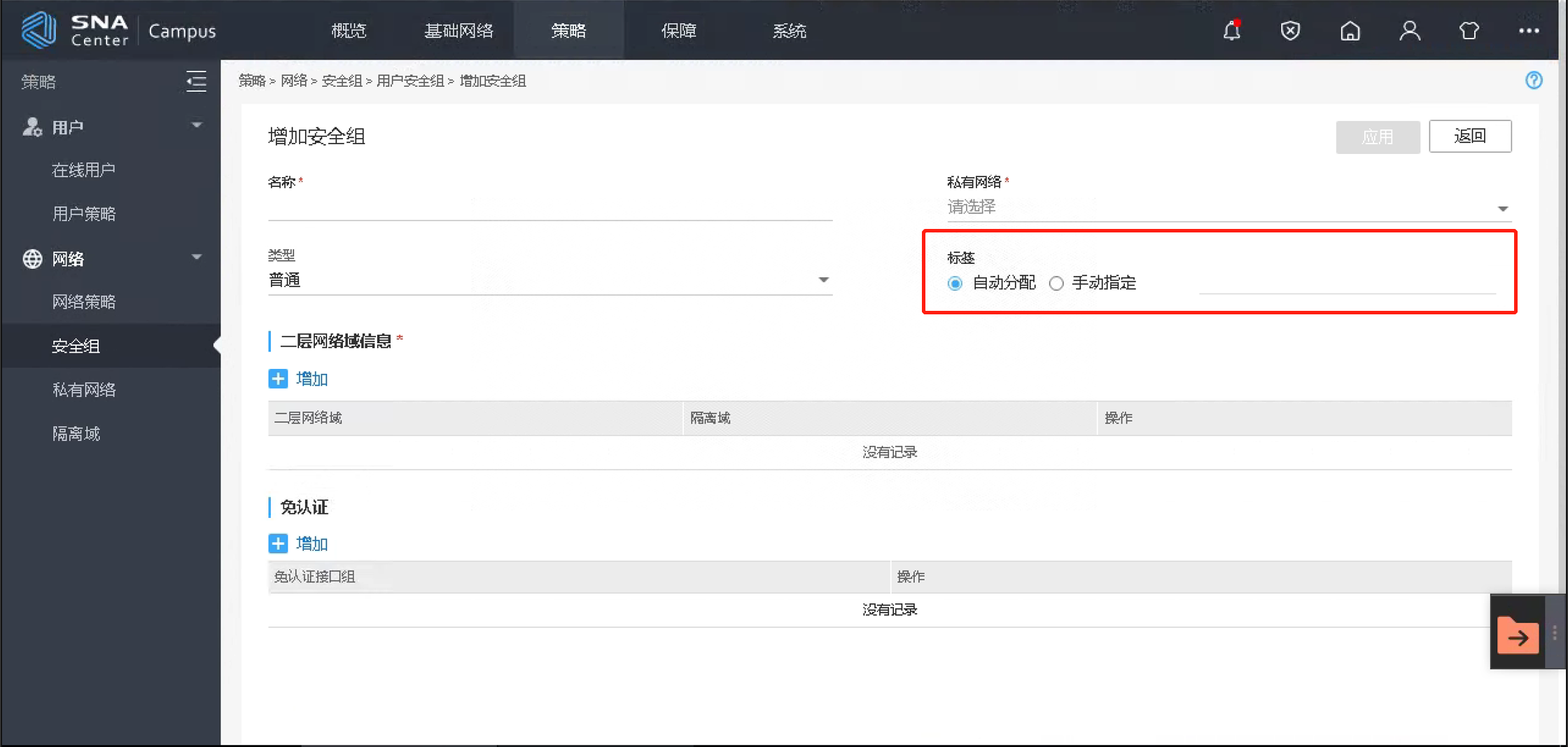1568x747 pixels.
Task: Switch to the 基础网络 top menu tab
Action: pos(458,31)
